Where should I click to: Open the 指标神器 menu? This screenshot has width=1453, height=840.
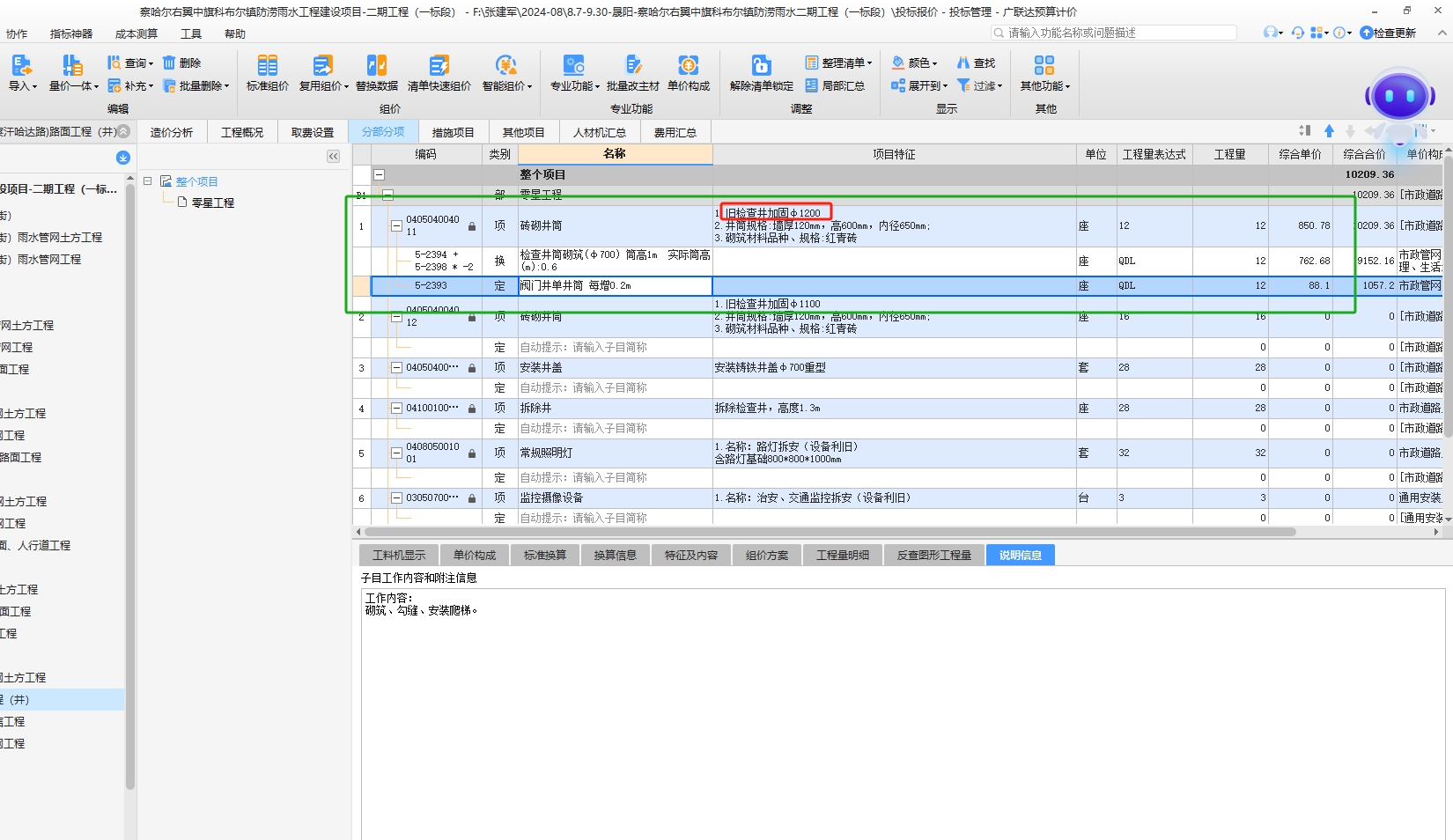pos(71,33)
